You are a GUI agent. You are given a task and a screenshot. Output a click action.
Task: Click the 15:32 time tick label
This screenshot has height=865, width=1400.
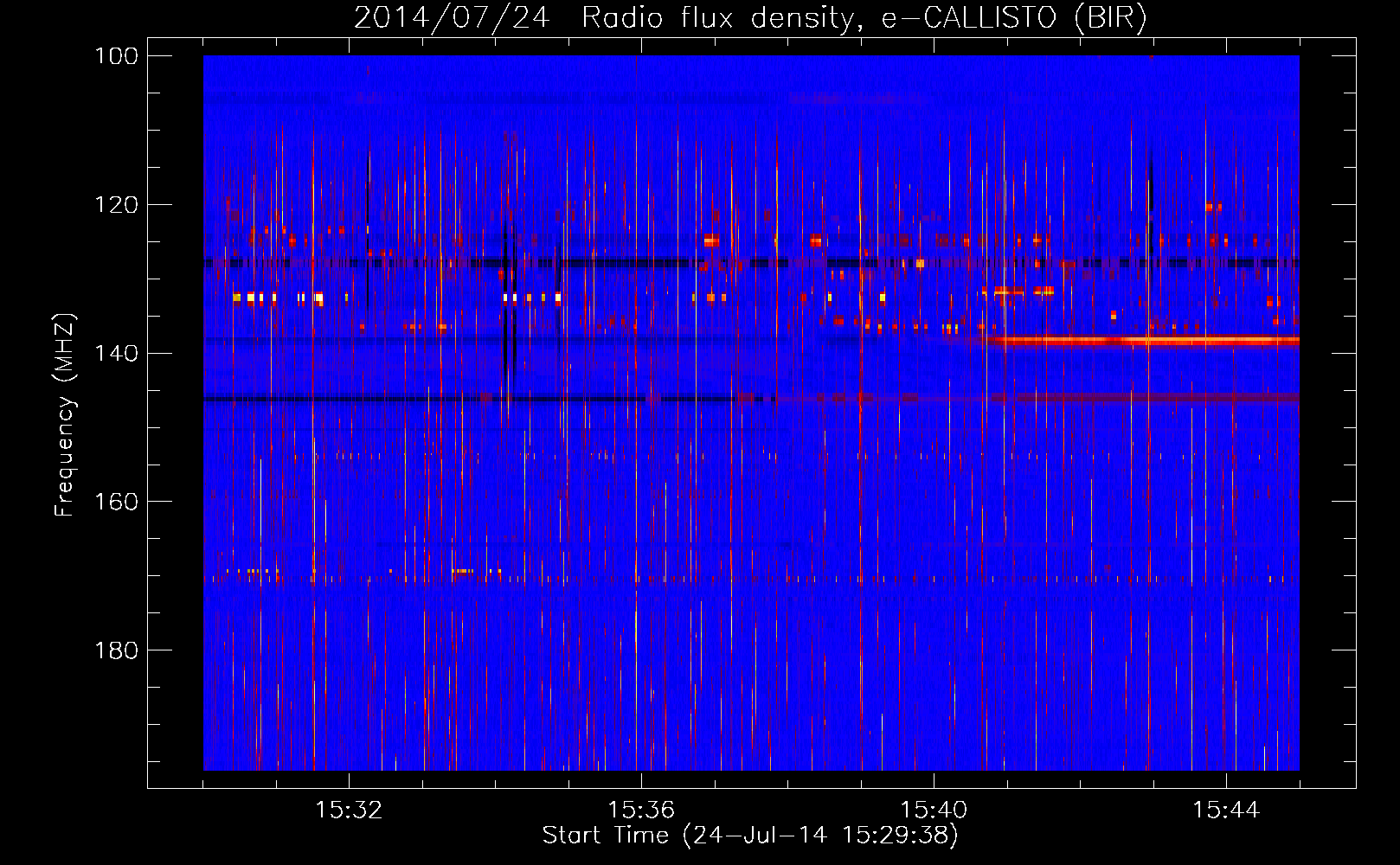pos(349,811)
